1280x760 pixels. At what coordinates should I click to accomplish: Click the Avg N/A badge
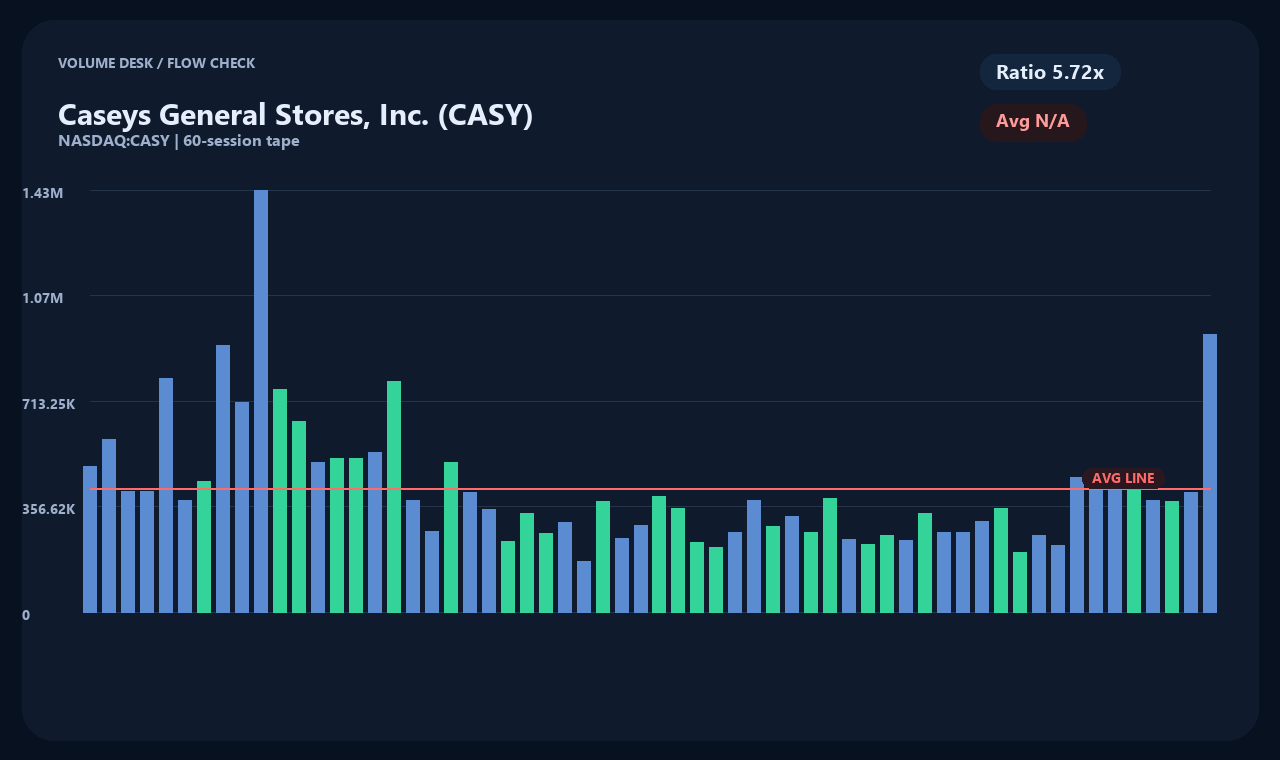1033,122
